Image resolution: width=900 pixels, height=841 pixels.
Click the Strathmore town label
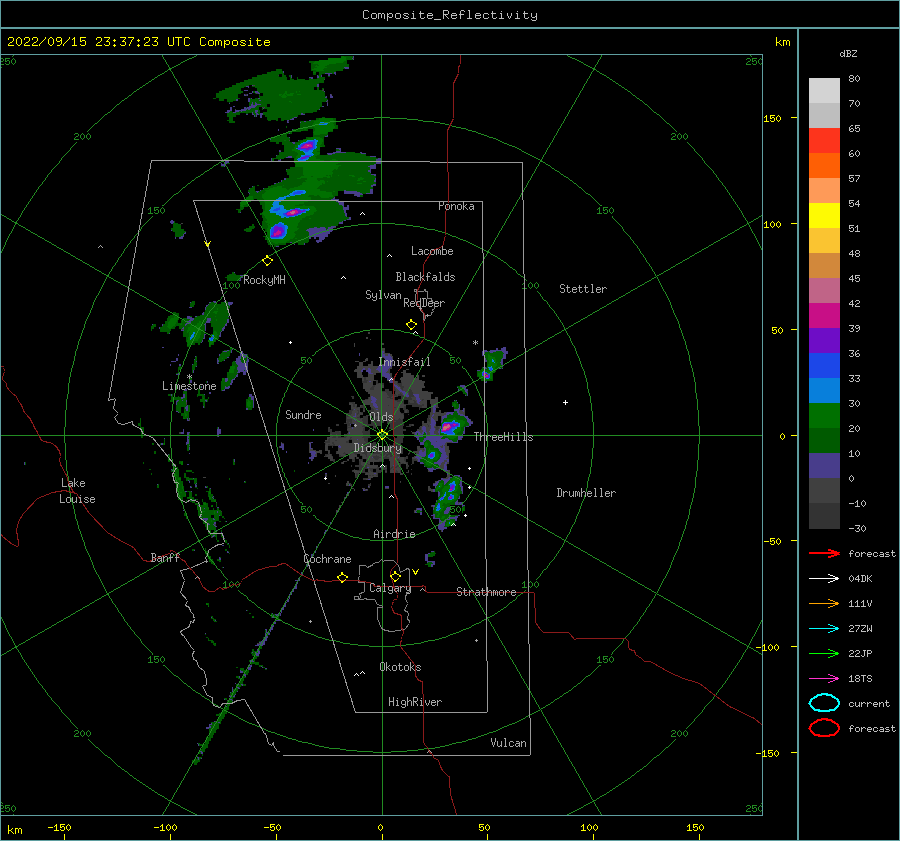486,592
